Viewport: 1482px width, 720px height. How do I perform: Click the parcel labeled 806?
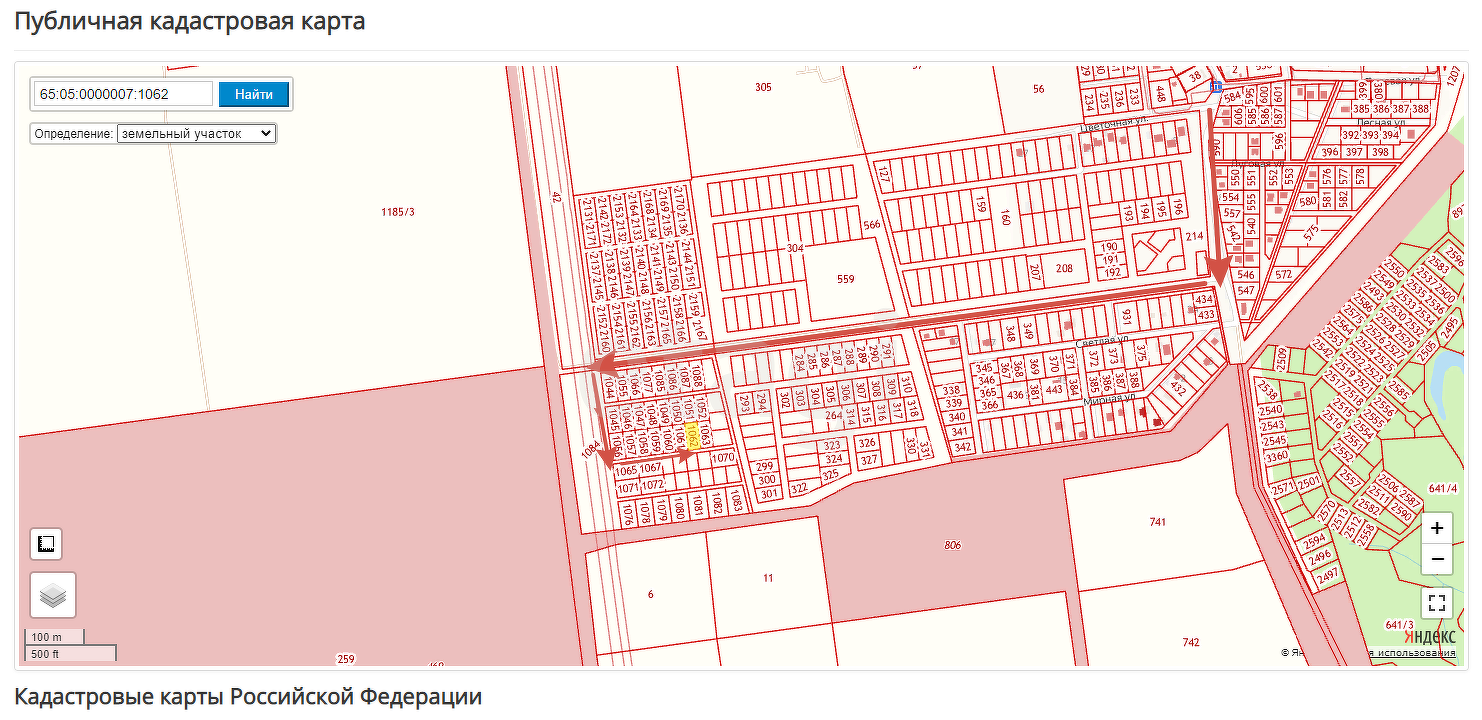pos(952,545)
